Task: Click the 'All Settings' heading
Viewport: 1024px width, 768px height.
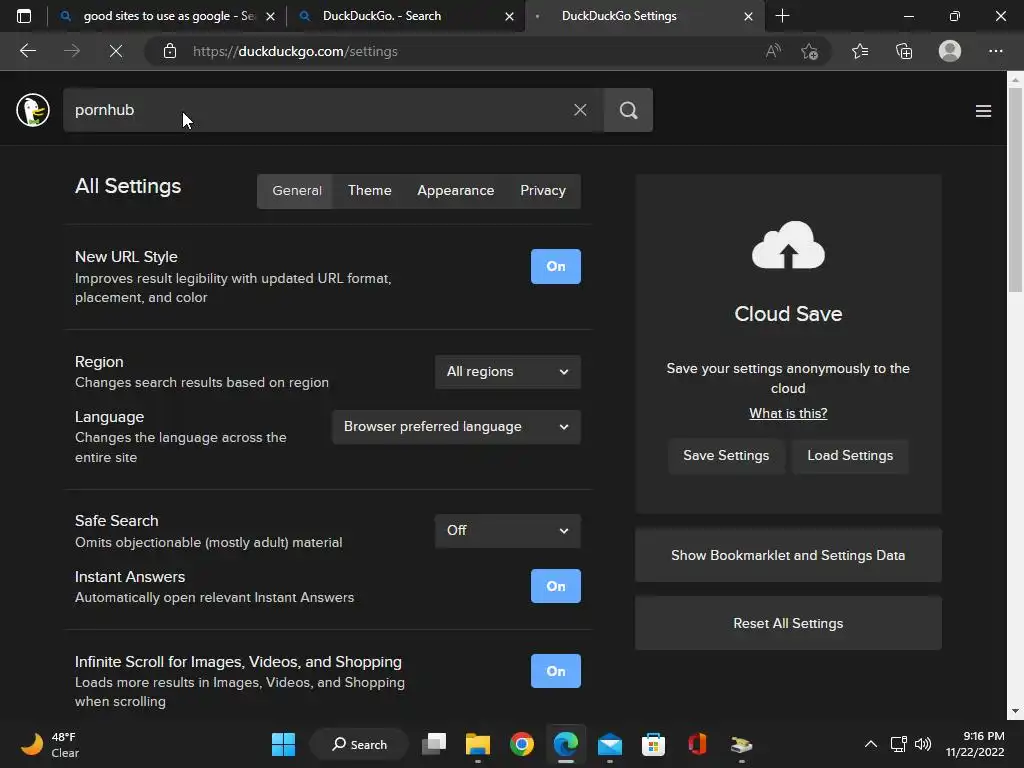Action: tap(128, 186)
